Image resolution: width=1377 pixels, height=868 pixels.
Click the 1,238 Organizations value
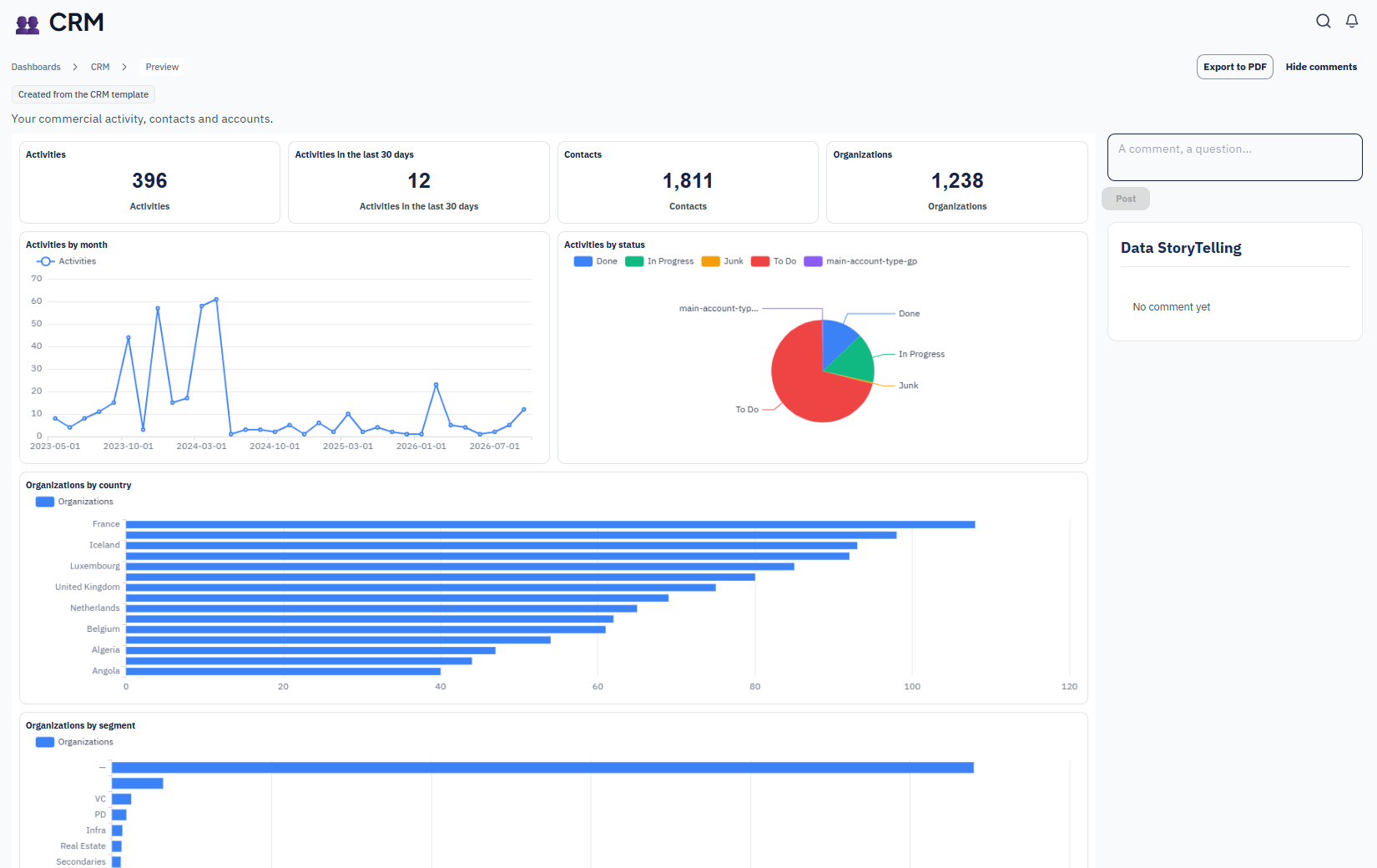(x=957, y=181)
